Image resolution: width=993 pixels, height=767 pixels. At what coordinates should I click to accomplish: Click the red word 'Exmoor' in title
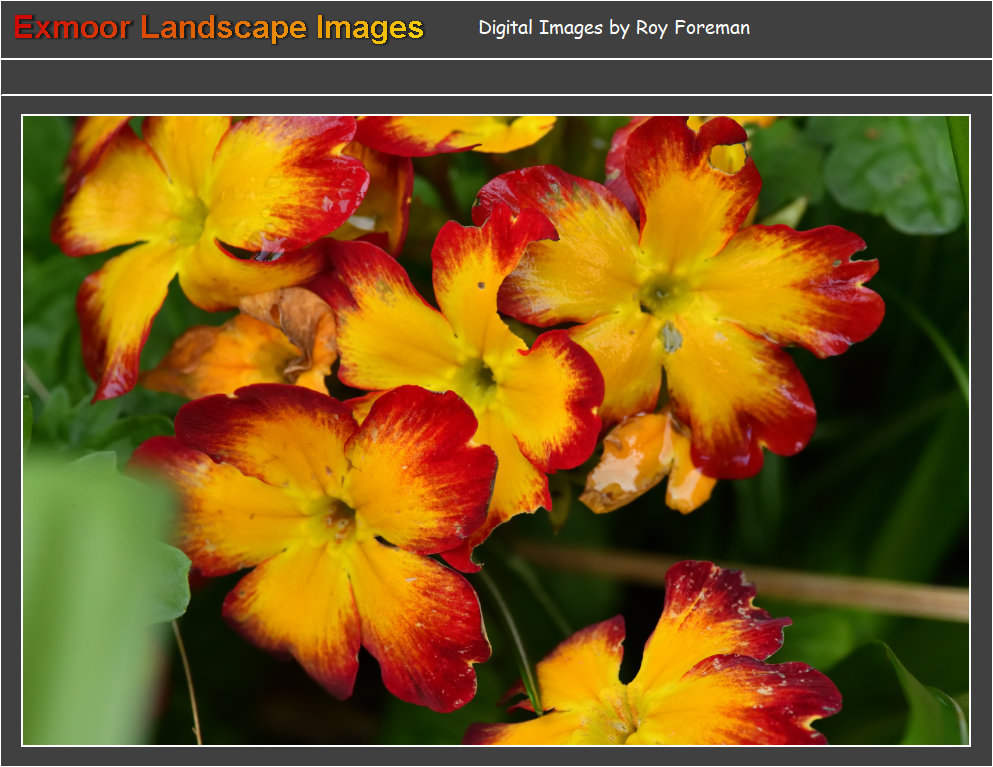pyautogui.click(x=72, y=28)
